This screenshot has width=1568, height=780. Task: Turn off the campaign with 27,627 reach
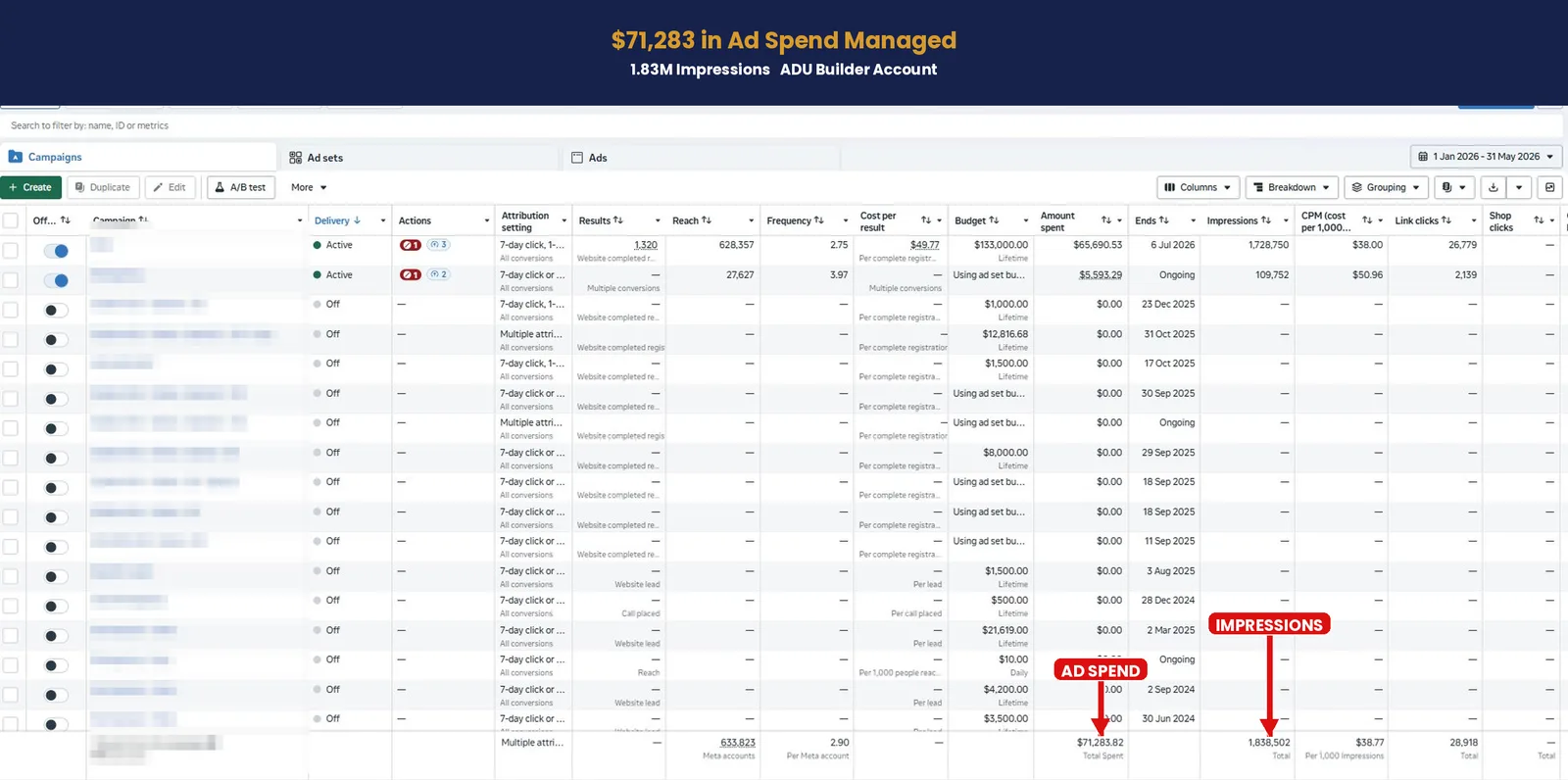click(56, 280)
